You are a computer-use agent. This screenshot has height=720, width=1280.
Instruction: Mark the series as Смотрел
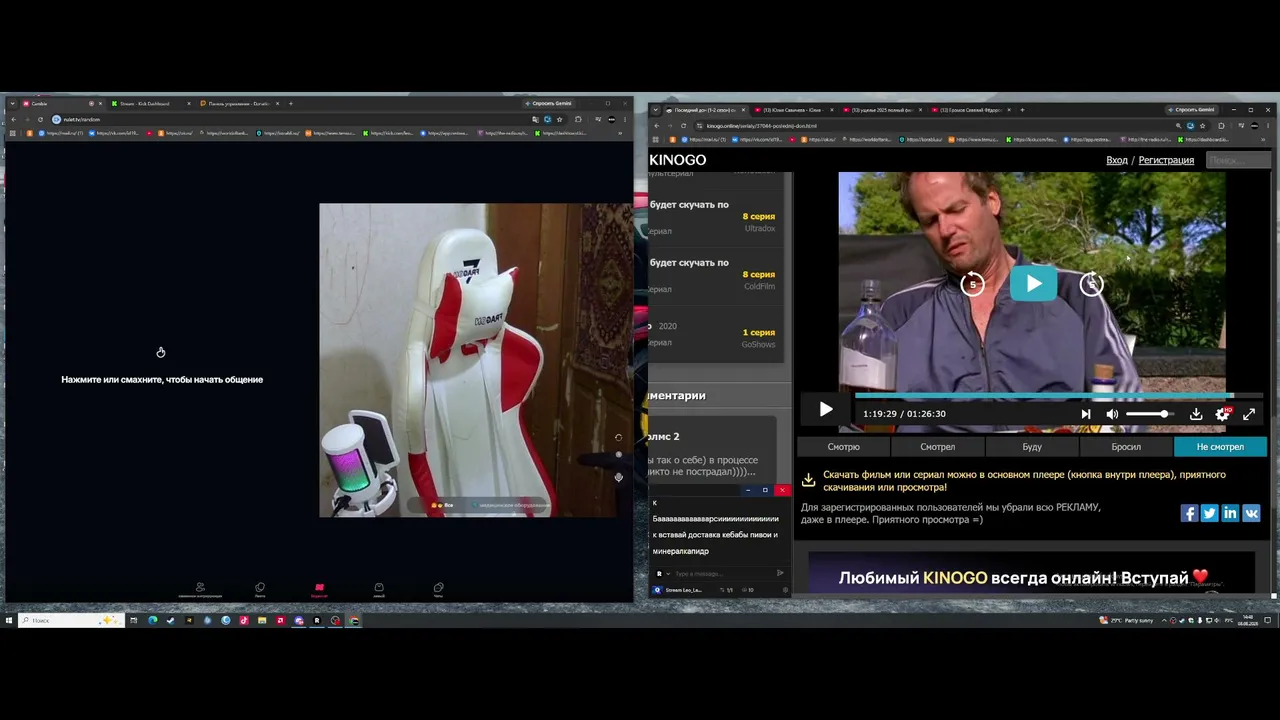937,447
